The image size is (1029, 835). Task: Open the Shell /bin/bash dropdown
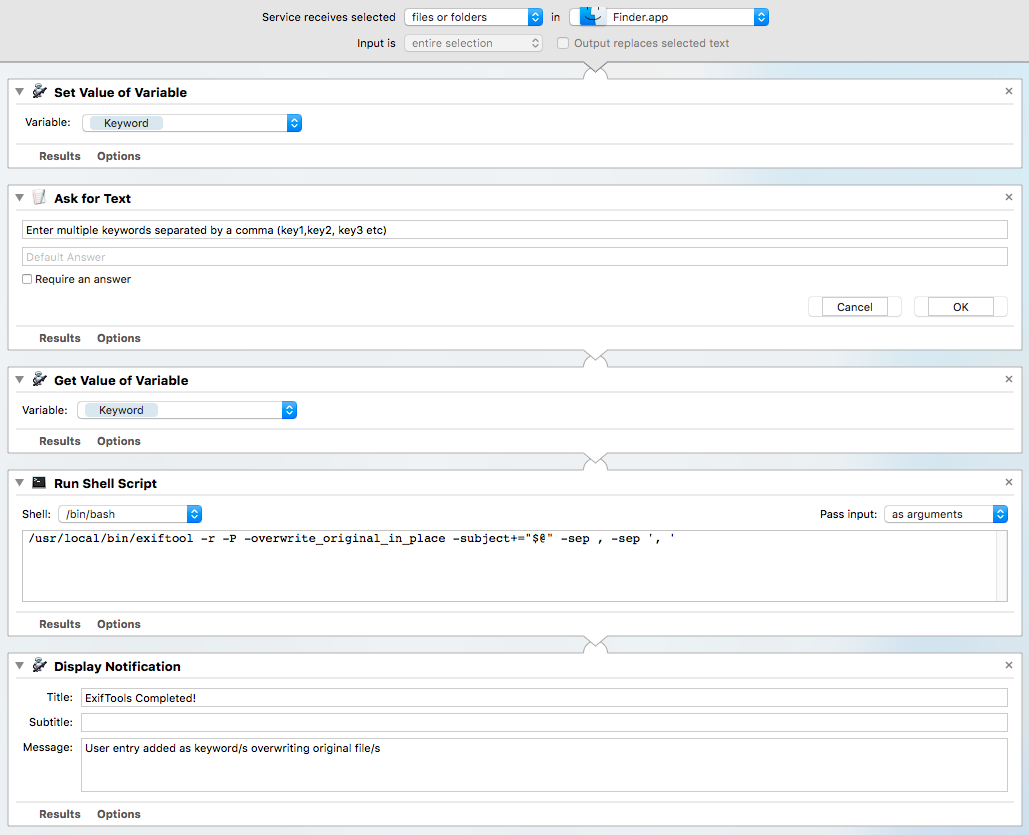(x=130, y=514)
